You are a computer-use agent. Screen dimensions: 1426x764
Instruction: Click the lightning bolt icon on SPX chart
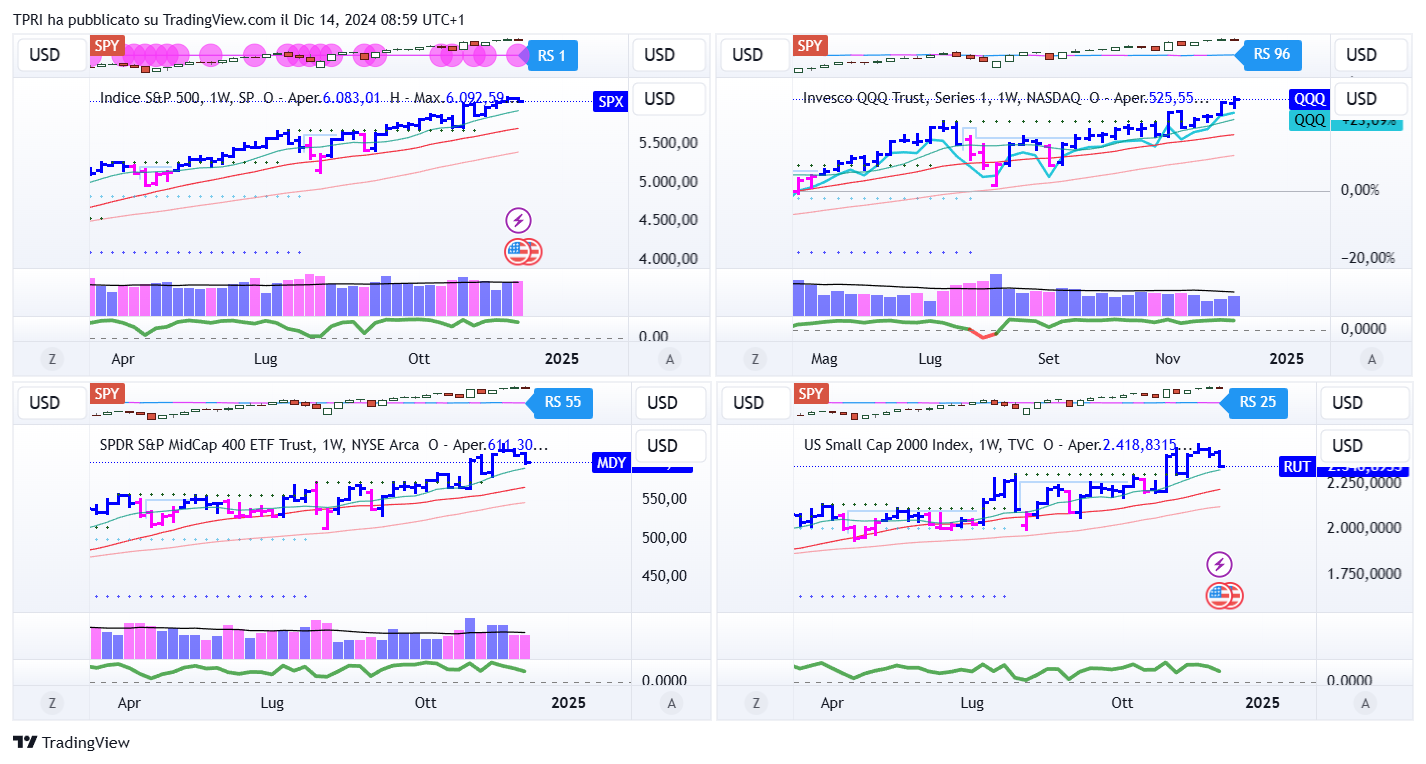click(x=518, y=221)
